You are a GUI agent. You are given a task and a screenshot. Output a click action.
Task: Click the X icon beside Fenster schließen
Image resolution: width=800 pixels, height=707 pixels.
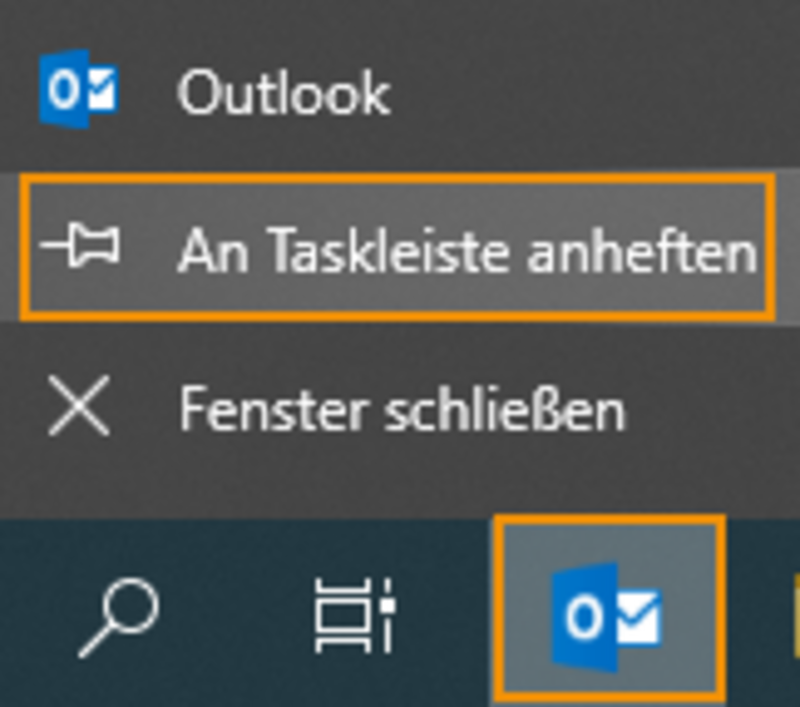[79, 406]
